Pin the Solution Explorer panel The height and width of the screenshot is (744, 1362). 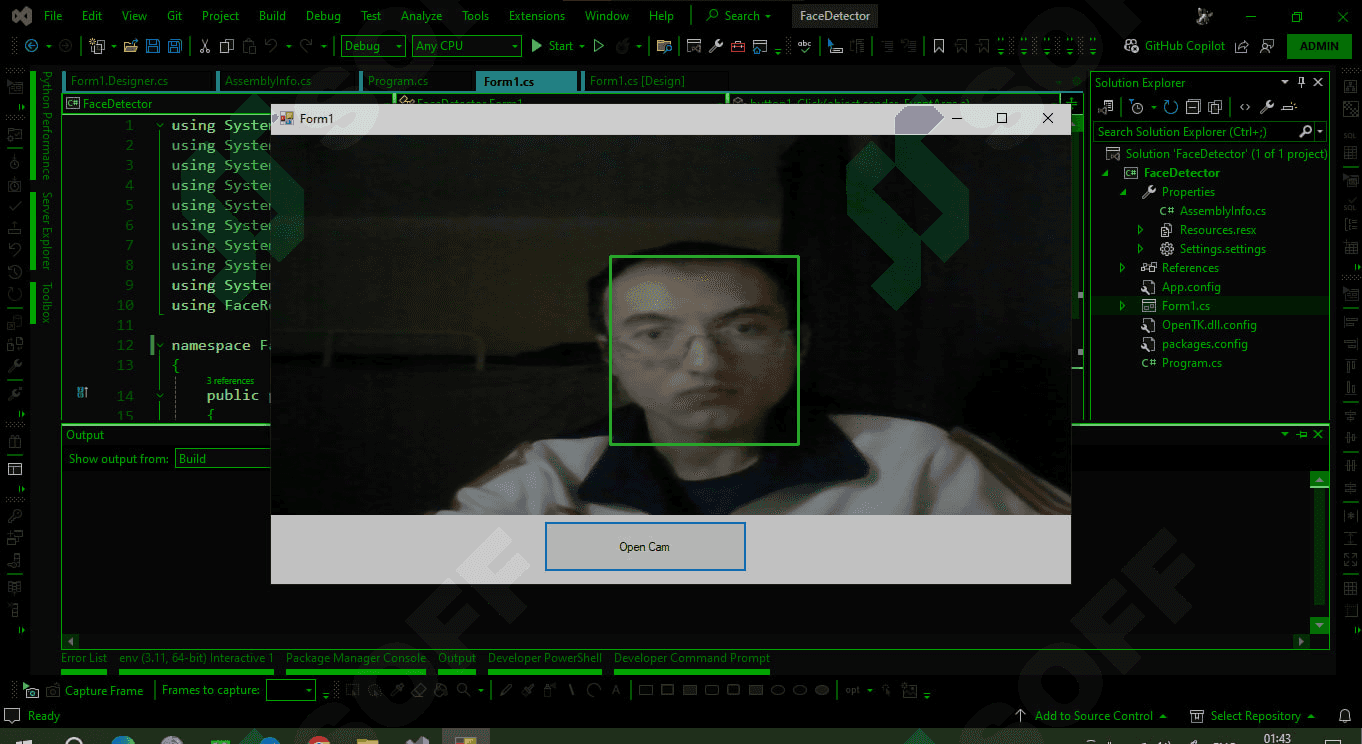(x=1301, y=83)
